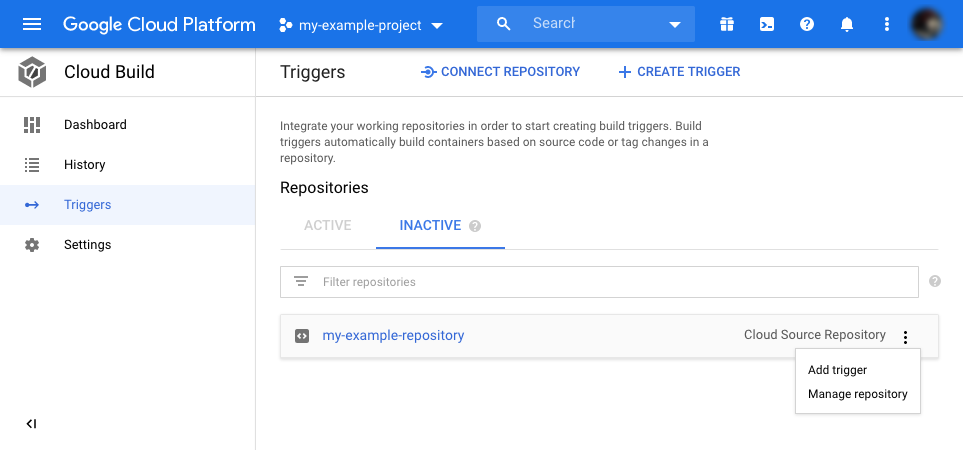Viewport: 963px width, 450px height.
Task: Click the Cloud Build product icon
Action: [x=32, y=72]
